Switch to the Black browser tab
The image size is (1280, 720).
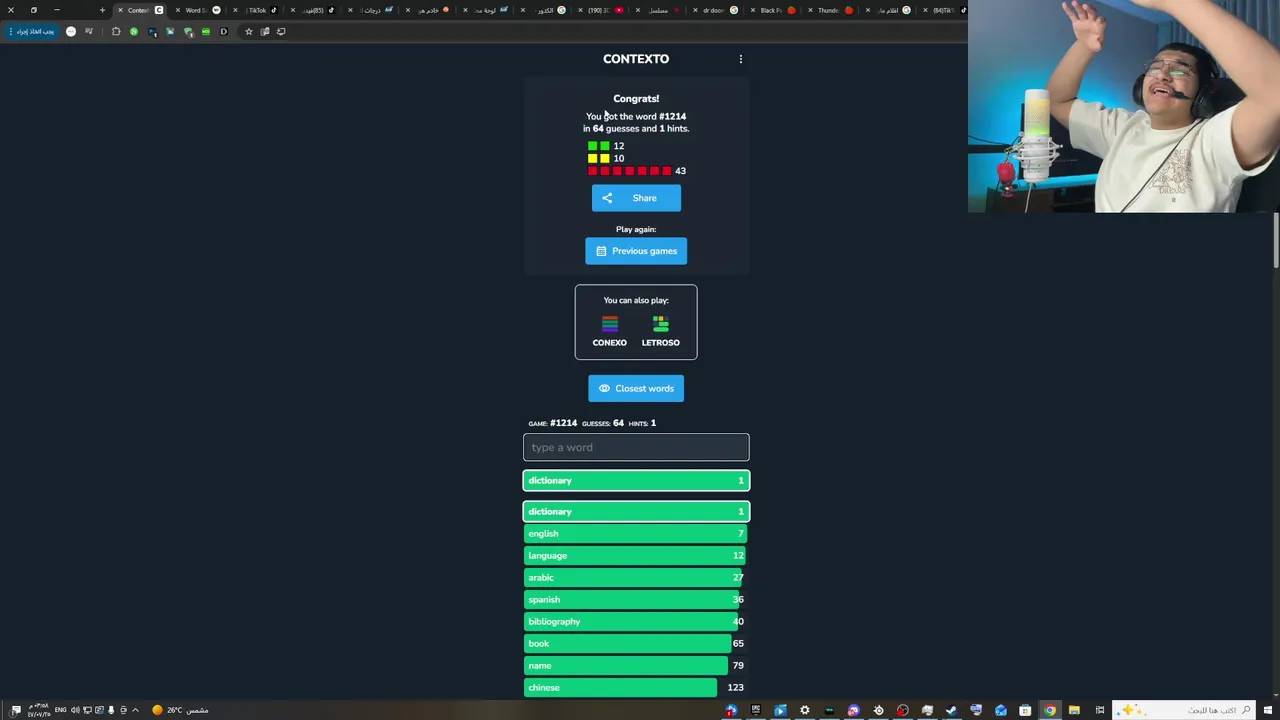(x=776, y=10)
